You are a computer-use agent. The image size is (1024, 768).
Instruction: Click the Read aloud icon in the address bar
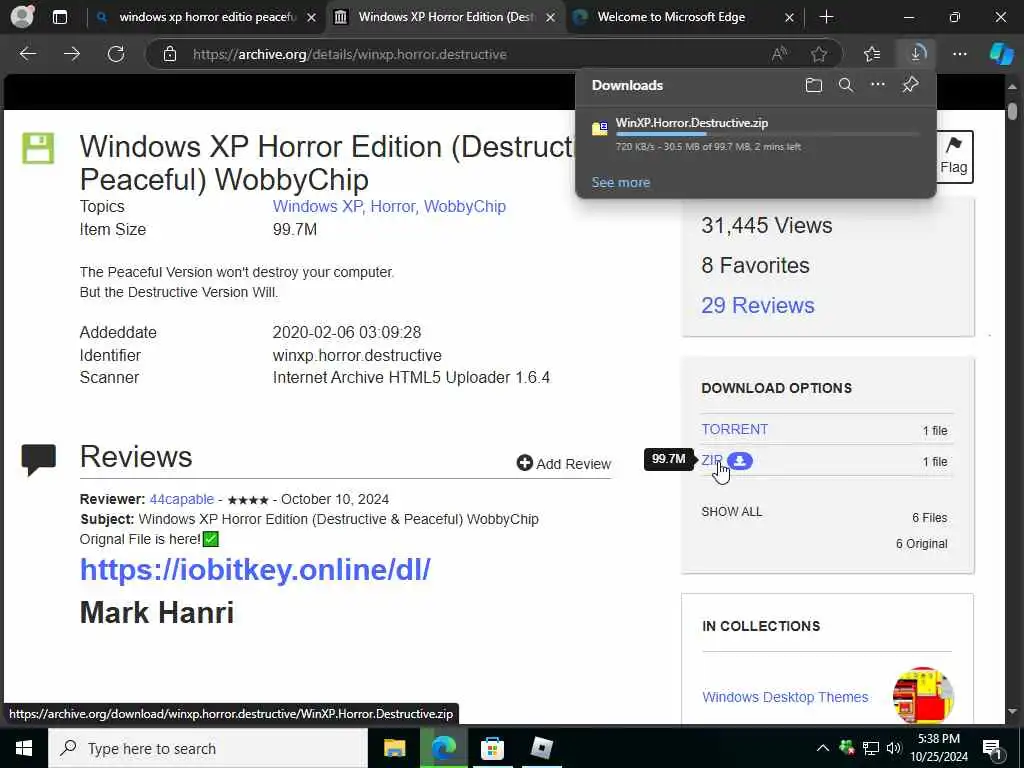click(x=779, y=54)
